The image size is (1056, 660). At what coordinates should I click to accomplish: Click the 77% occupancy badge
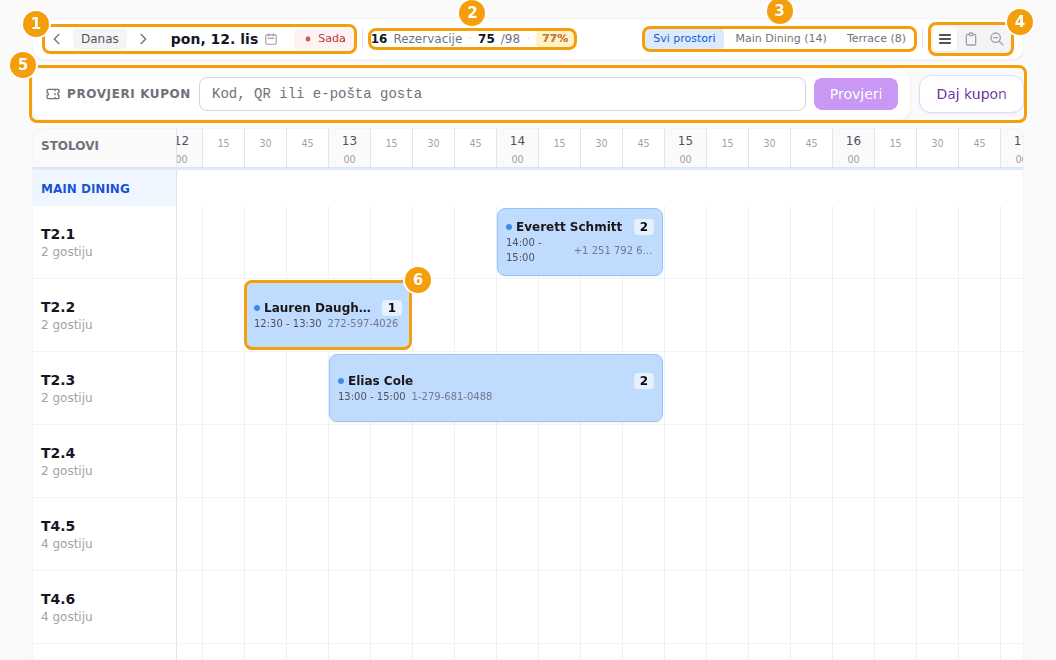555,39
